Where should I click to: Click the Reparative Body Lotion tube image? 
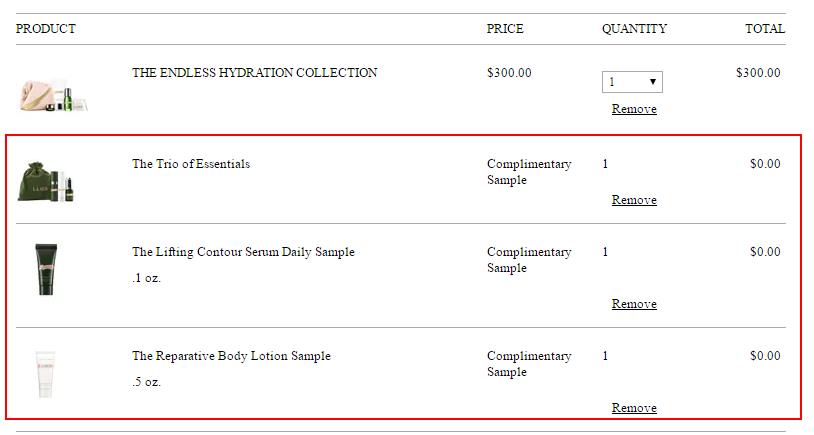pos(45,374)
